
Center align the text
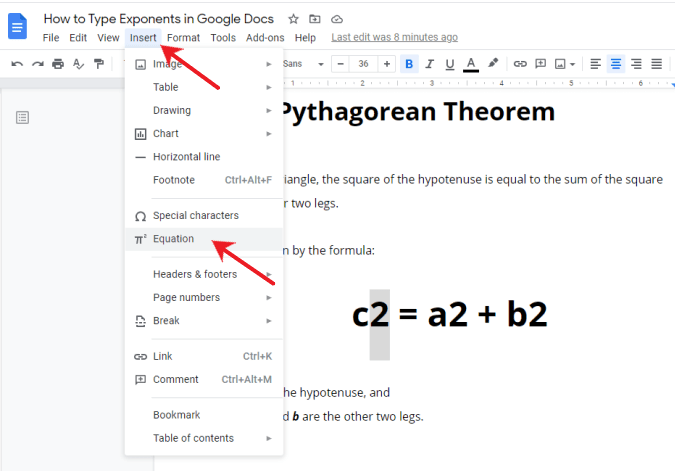pos(616,64)
